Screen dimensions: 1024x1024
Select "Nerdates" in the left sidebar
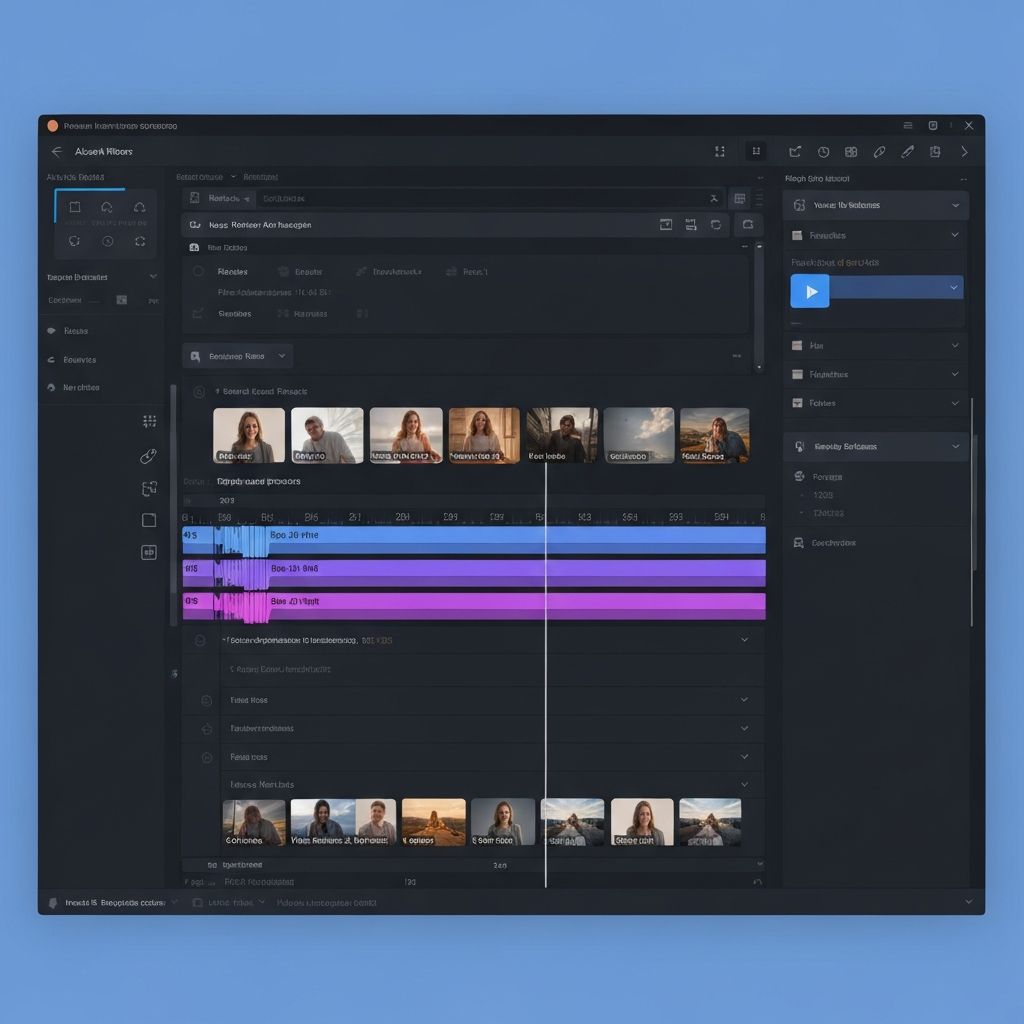click(80, 387)
